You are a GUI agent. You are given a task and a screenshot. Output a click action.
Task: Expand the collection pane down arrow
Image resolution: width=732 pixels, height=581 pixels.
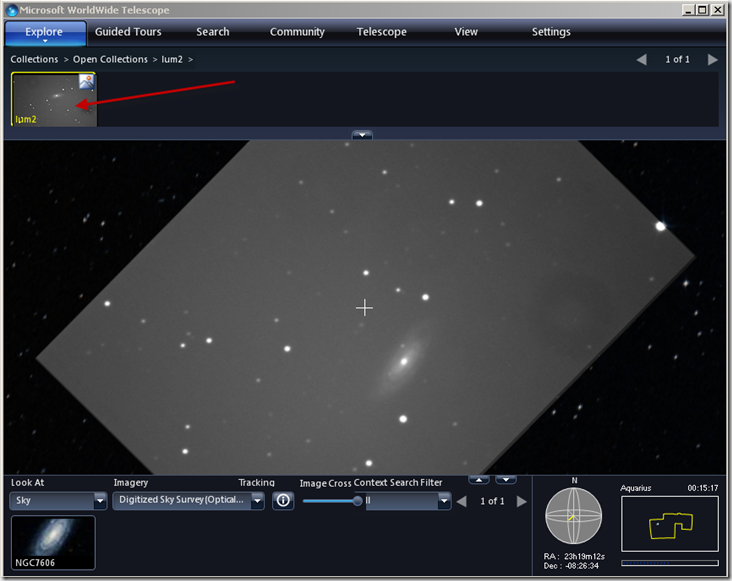point(362,135)
